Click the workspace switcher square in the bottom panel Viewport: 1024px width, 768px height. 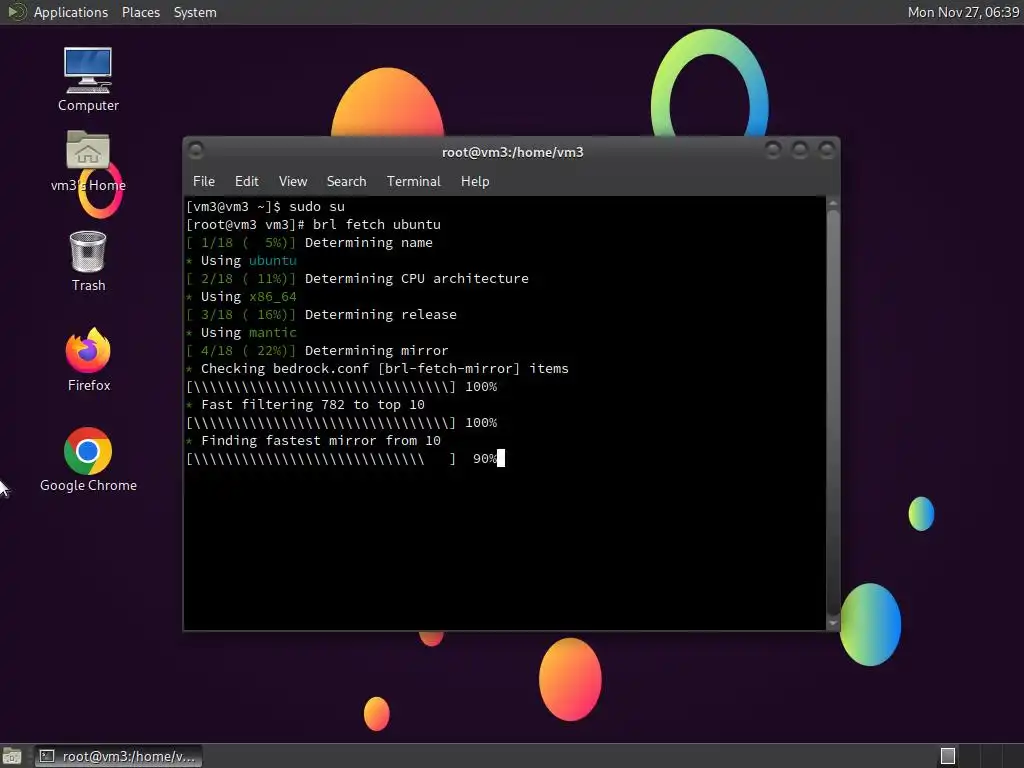coord(948,756)
